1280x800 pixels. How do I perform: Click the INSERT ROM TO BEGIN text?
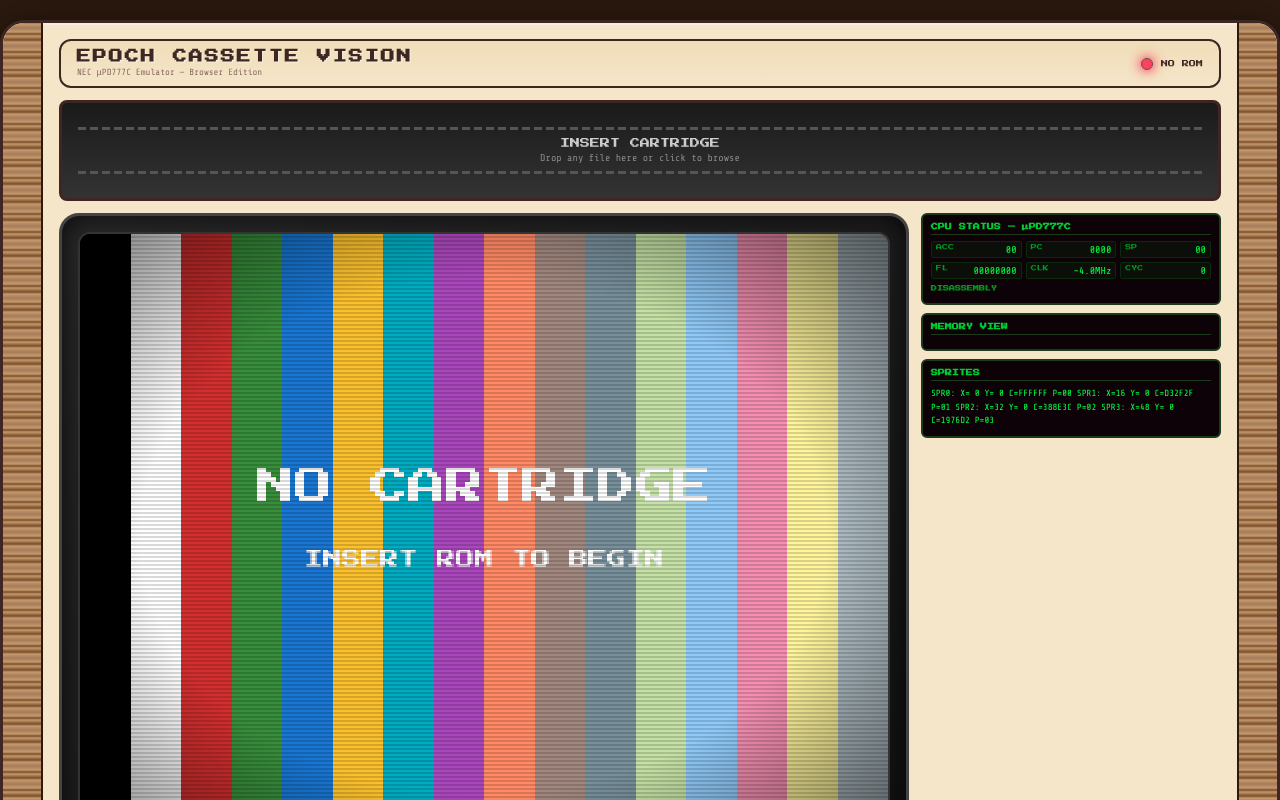tap(484, 558)
